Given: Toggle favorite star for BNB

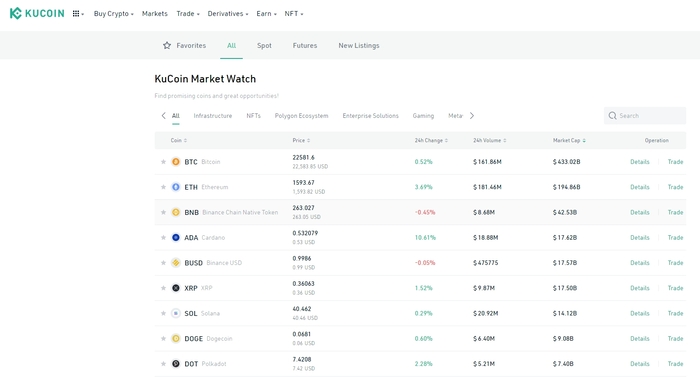Looking at the screenshot, I should [x=163, y=212].
